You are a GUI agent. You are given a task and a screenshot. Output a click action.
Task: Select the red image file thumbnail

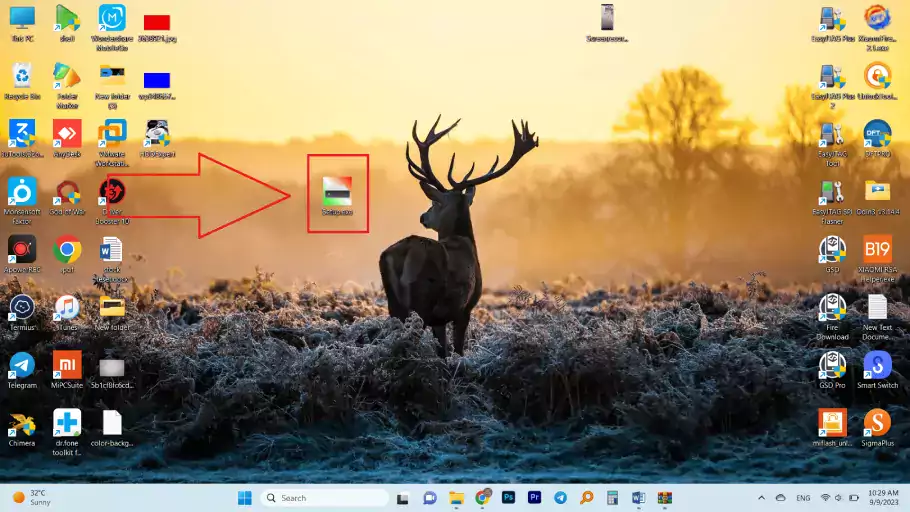pyautogui.click(x=156, y=23)
